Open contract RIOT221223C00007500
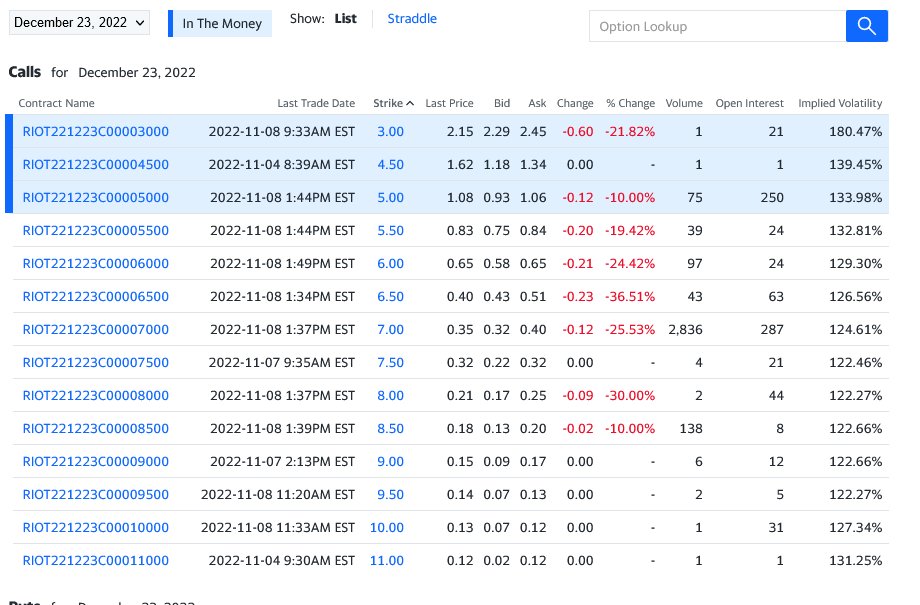 coord(96,363)
